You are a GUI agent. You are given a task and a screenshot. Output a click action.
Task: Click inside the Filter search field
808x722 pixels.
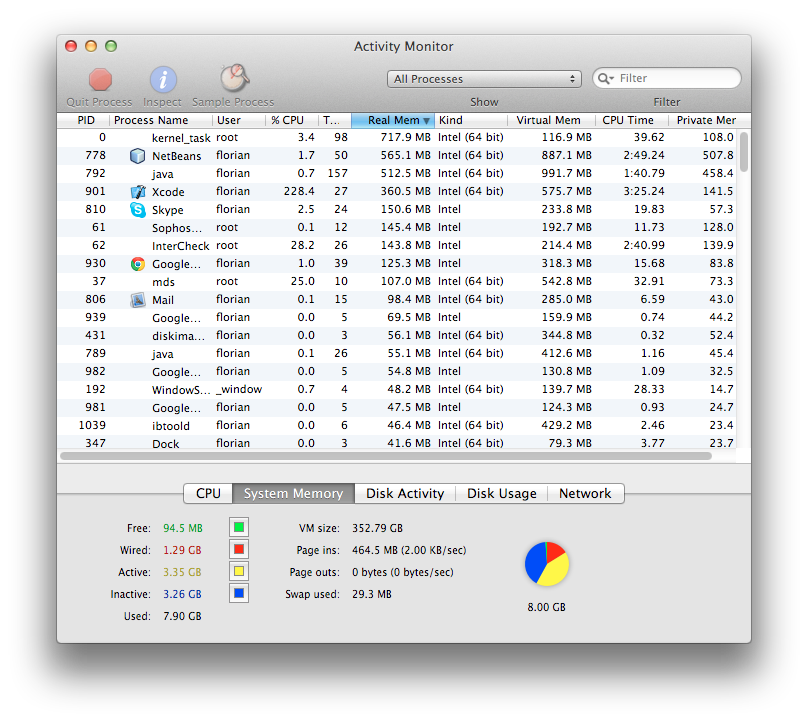coord(675,78)
